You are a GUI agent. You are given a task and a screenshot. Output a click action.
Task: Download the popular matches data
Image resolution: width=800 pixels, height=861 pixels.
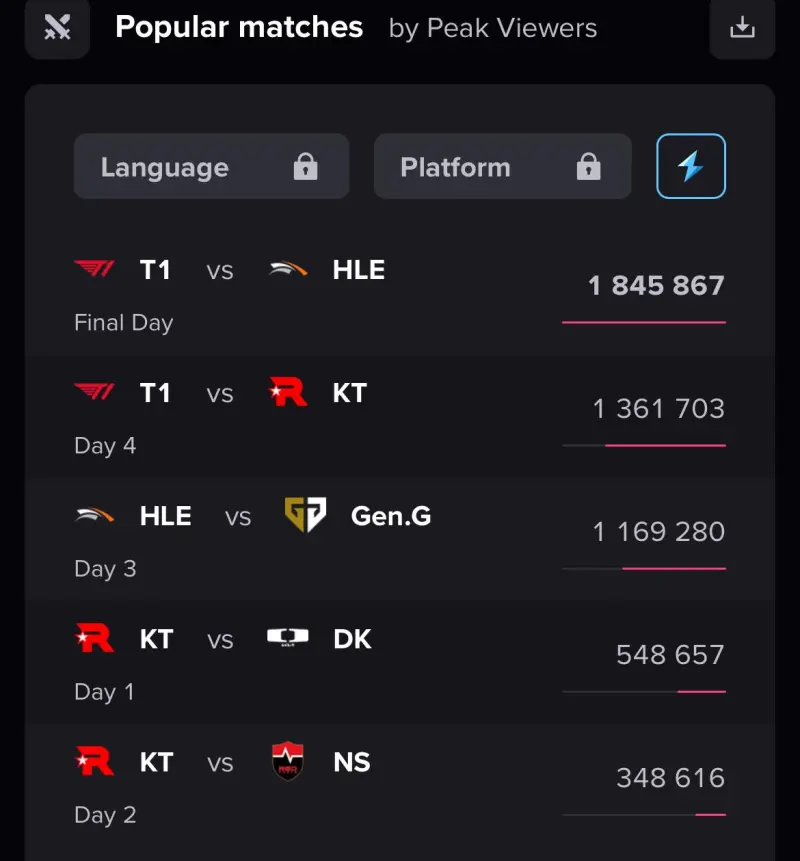742,27
